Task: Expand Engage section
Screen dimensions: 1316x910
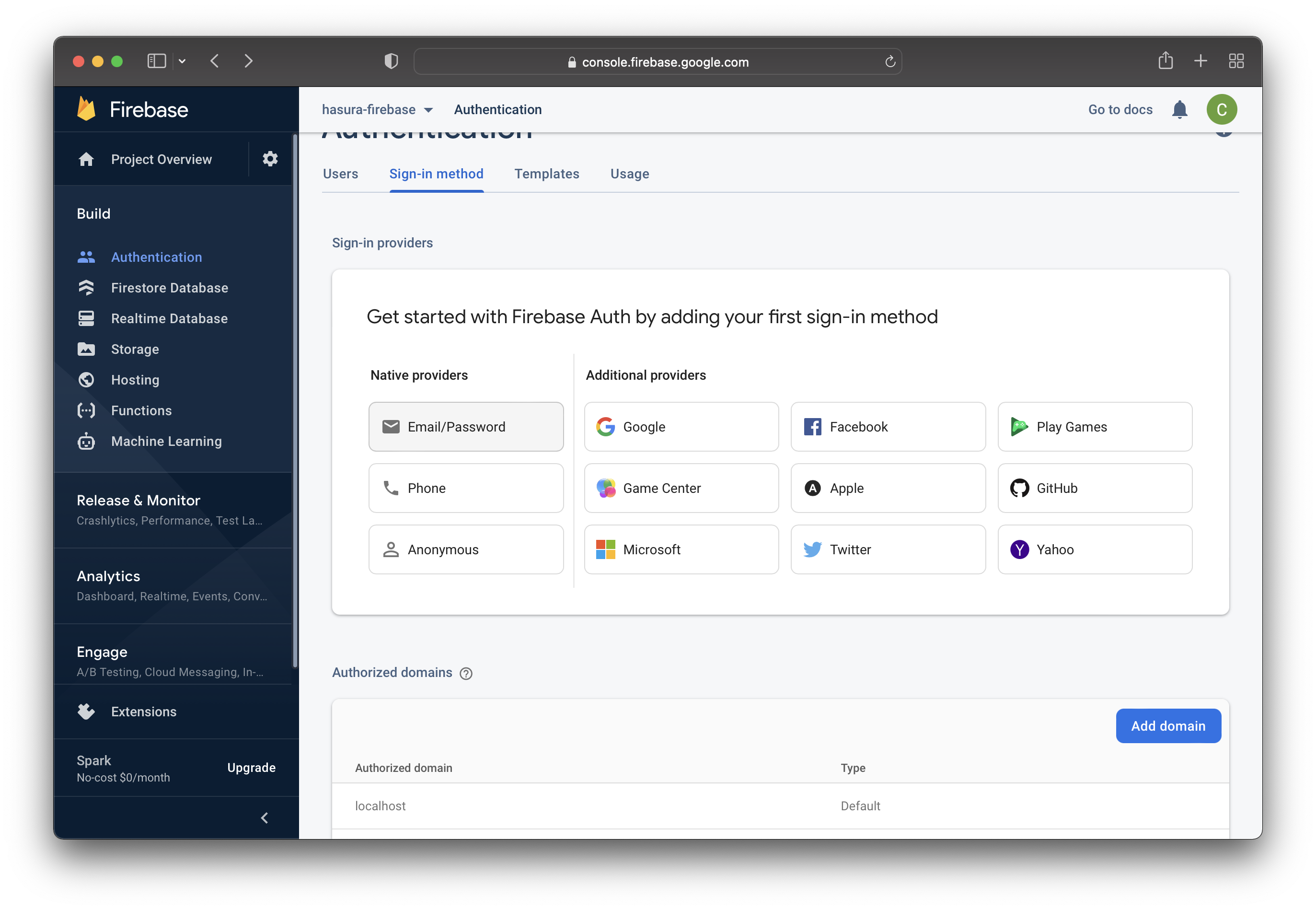Action: 172,654
